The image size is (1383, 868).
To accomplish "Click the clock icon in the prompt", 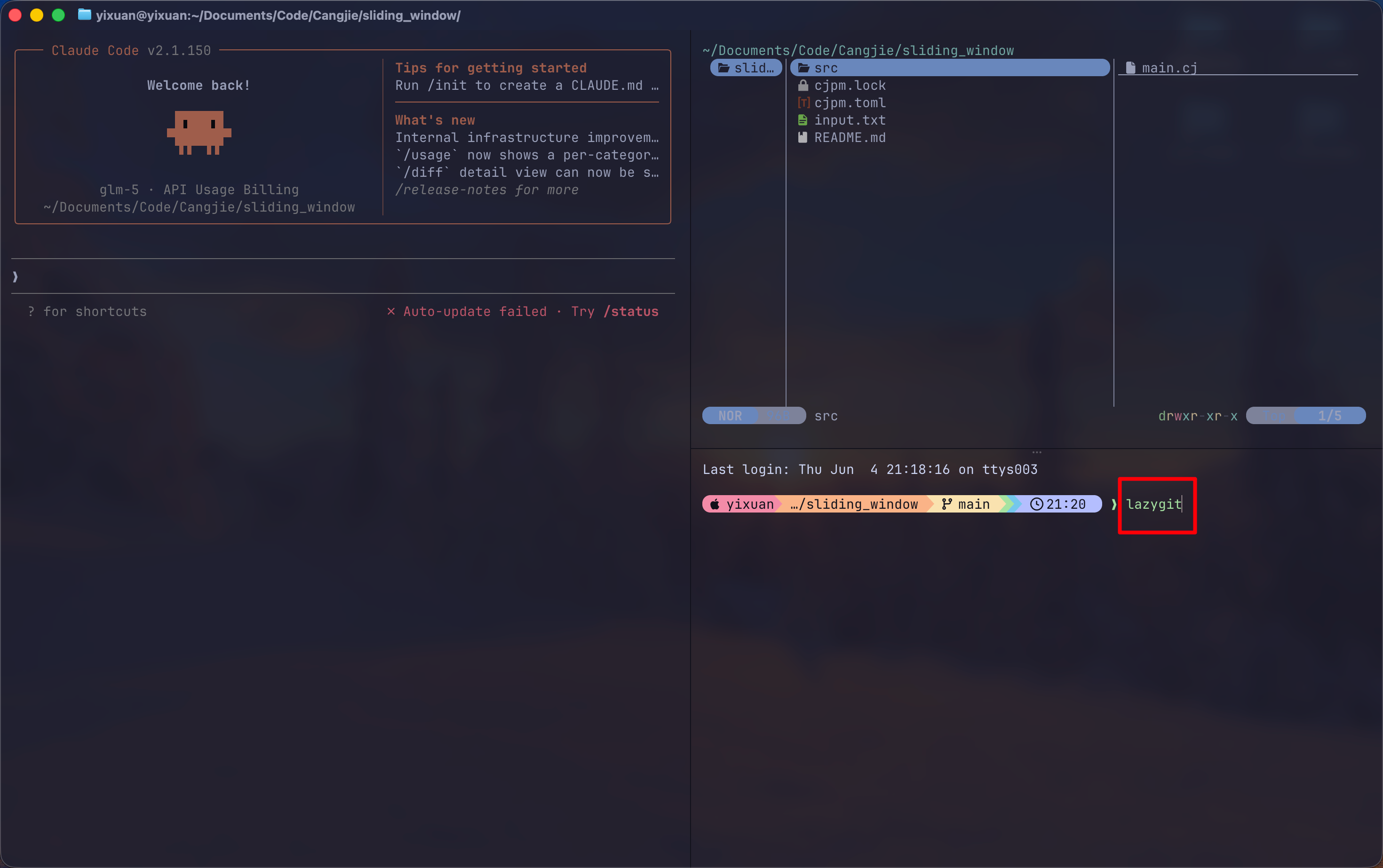I will pos(1036,504).
